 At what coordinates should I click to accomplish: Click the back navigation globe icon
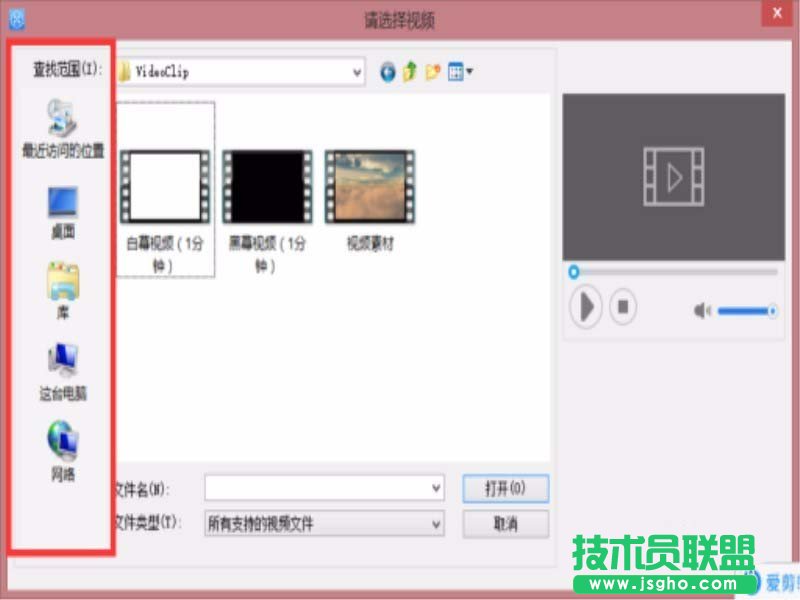(x=387, y=72)
